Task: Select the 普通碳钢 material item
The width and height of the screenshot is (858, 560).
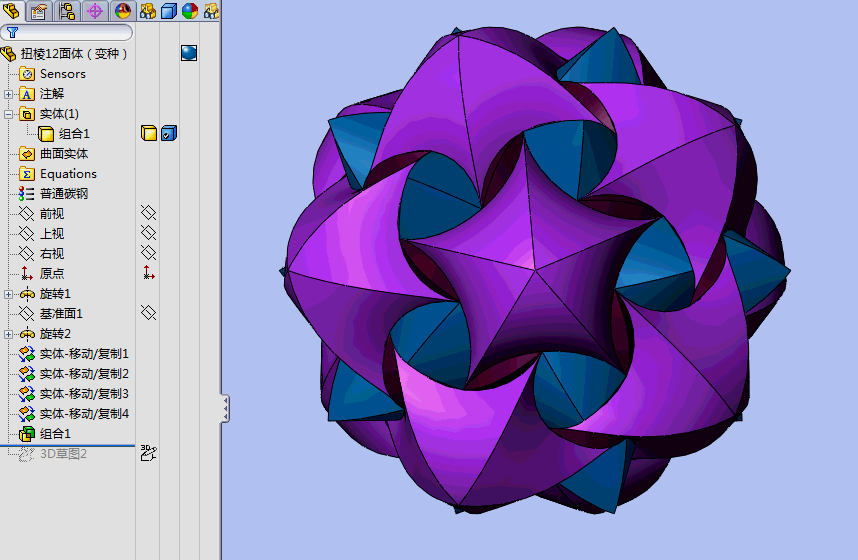Action: point(64,194)
